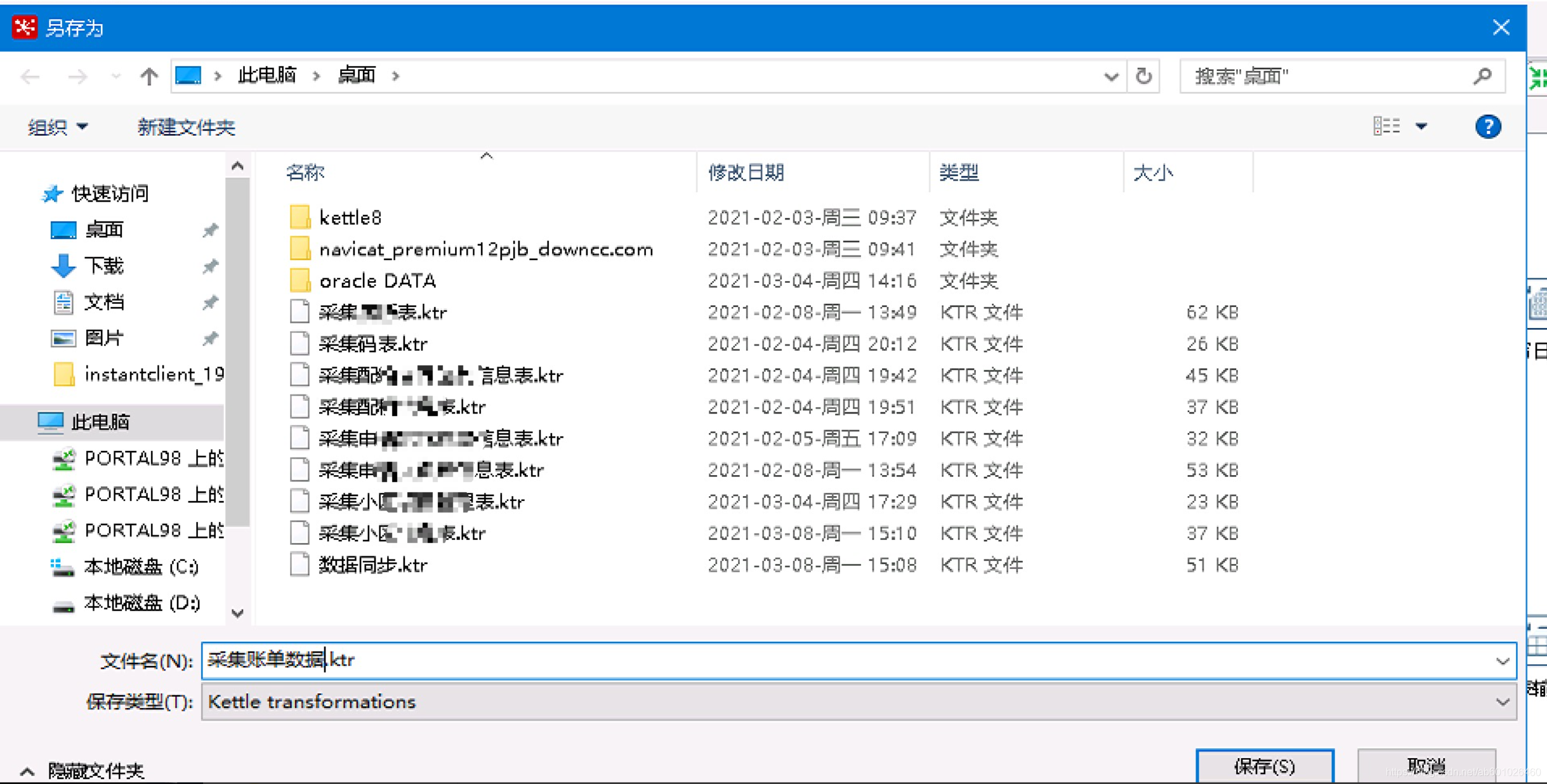Go back with the left arrow
The width and height of the screenshot is (1547, 784).
point(30,77)
